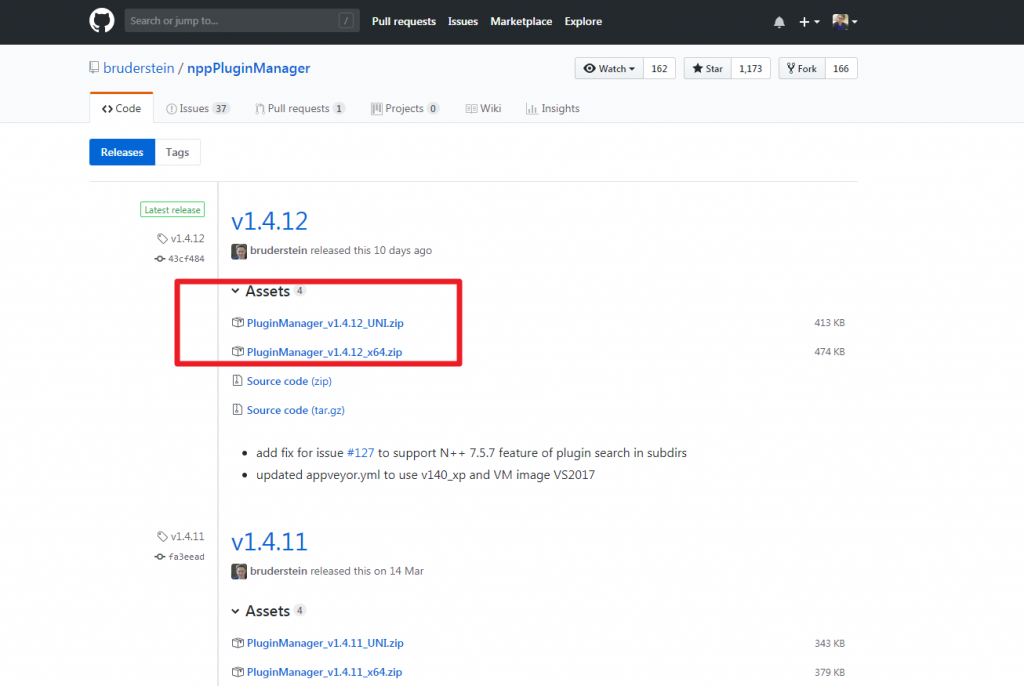Click the 413 KB file size
The image size is (1024, 686).
point(829,323)
